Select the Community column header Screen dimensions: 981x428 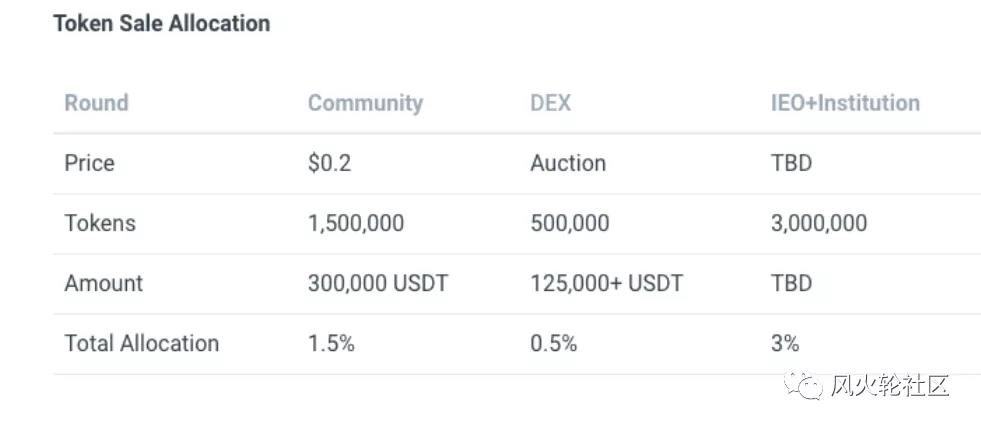(x=365, y=103)
